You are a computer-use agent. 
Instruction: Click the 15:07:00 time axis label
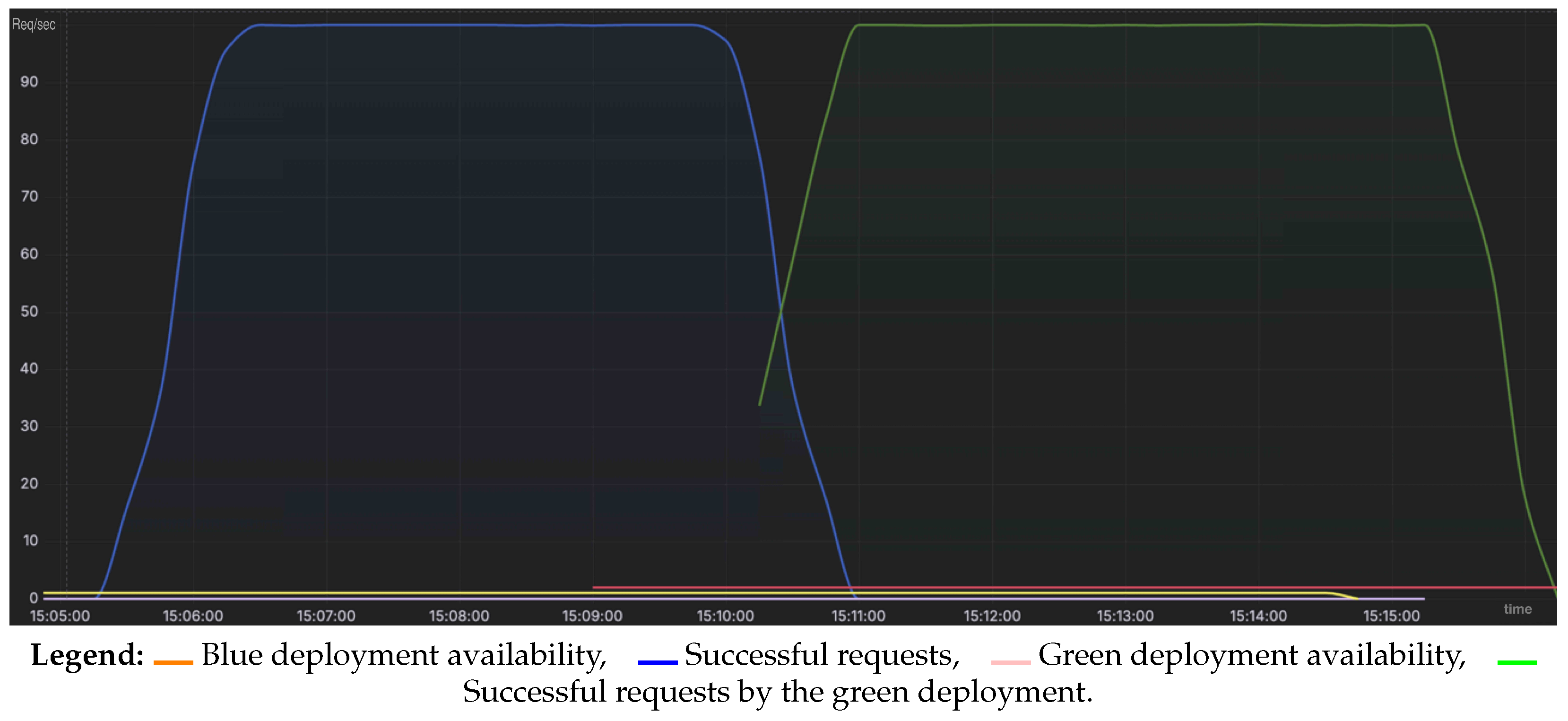point(326,616)
